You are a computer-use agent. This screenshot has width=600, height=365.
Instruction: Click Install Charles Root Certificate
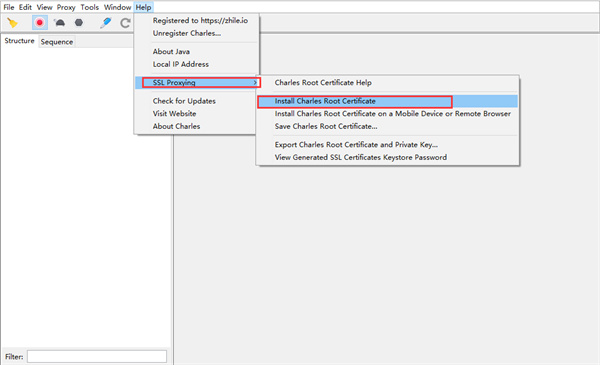pos(388,101)
